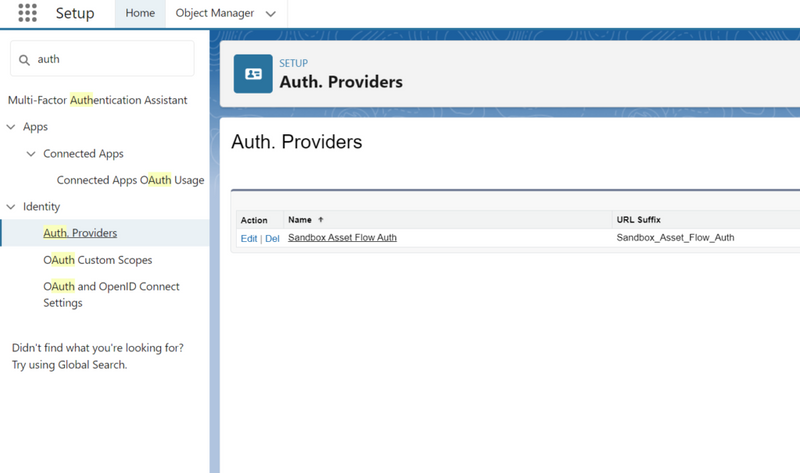Open Multi-Factor Authentication Assistant
This screenshot has height=473, width=800.
pos(97,100)
